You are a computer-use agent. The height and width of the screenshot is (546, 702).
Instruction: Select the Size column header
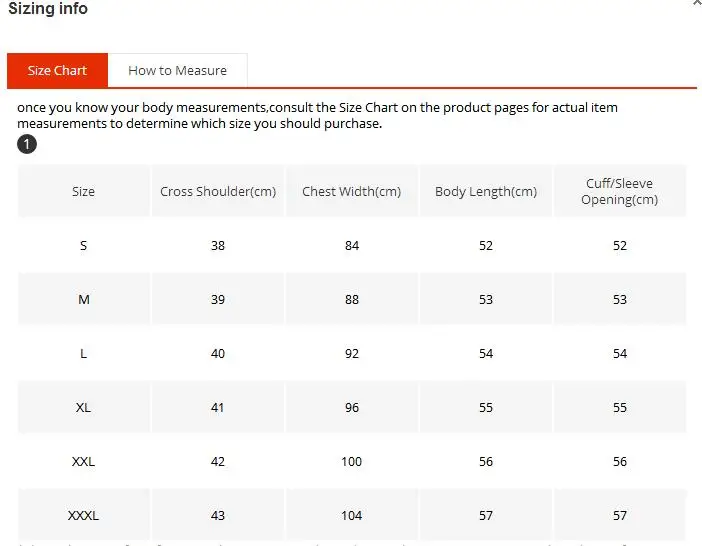click(84, 191)
